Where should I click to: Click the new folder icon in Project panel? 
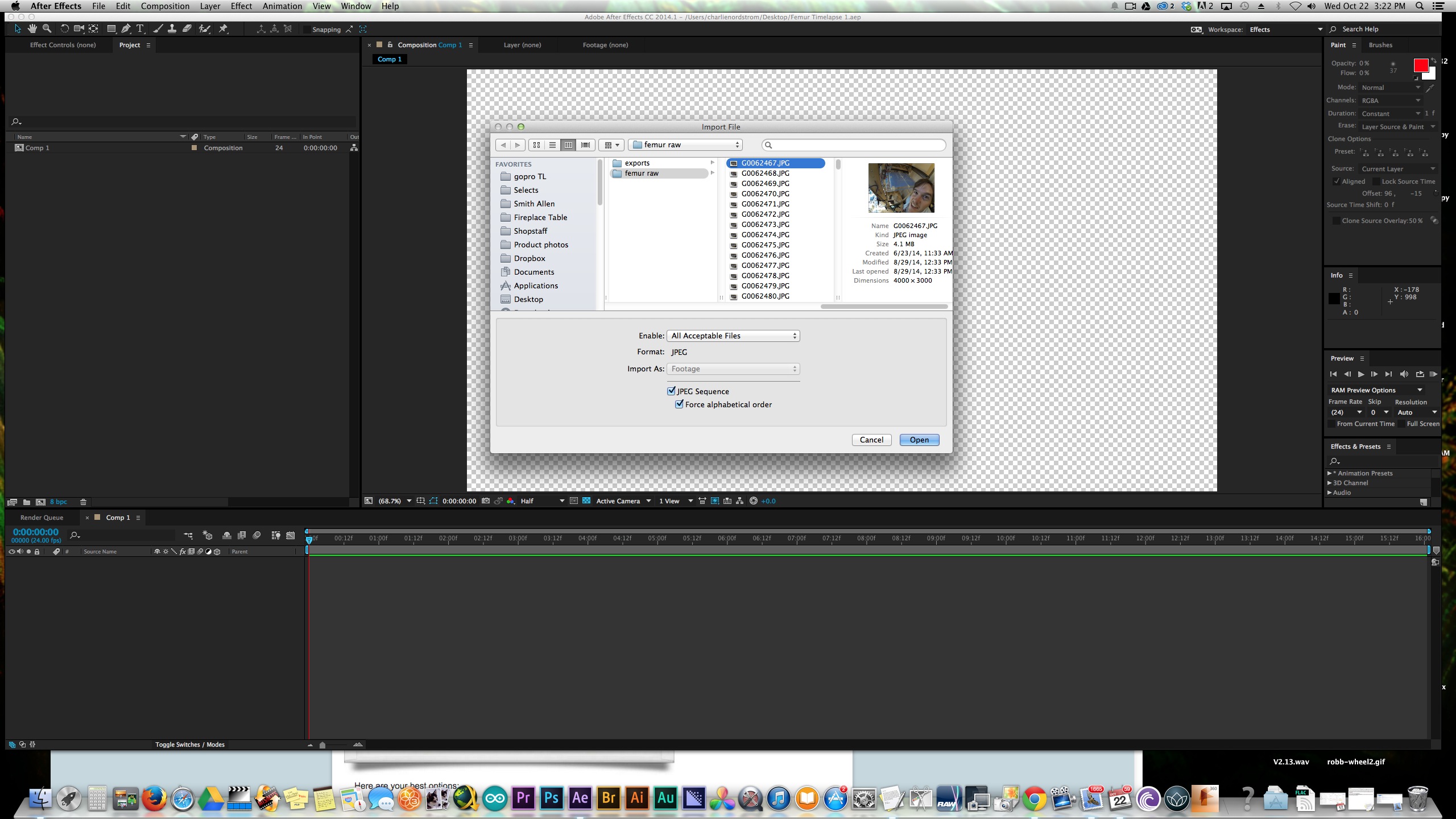point(27,502)
